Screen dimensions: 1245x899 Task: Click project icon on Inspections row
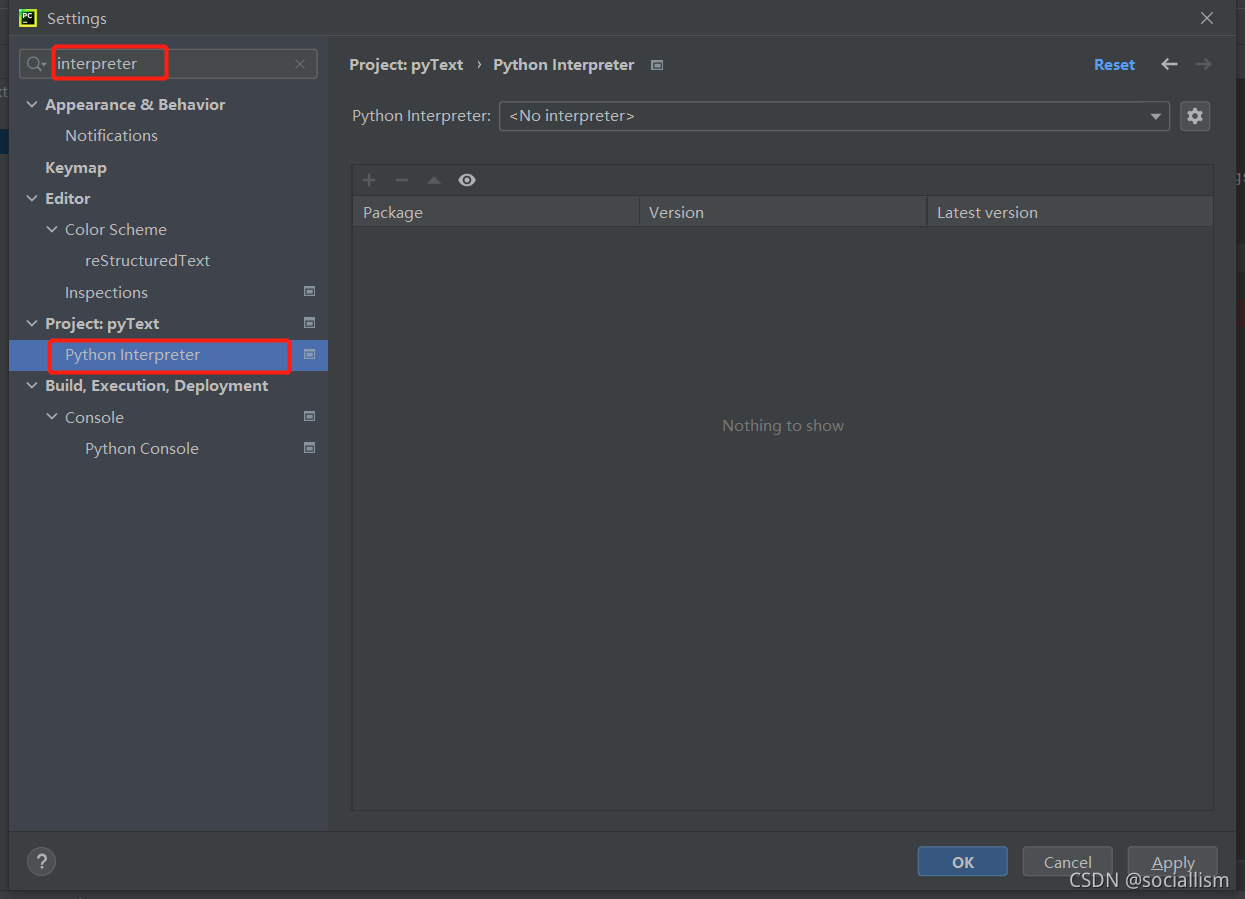coord(309,292)
